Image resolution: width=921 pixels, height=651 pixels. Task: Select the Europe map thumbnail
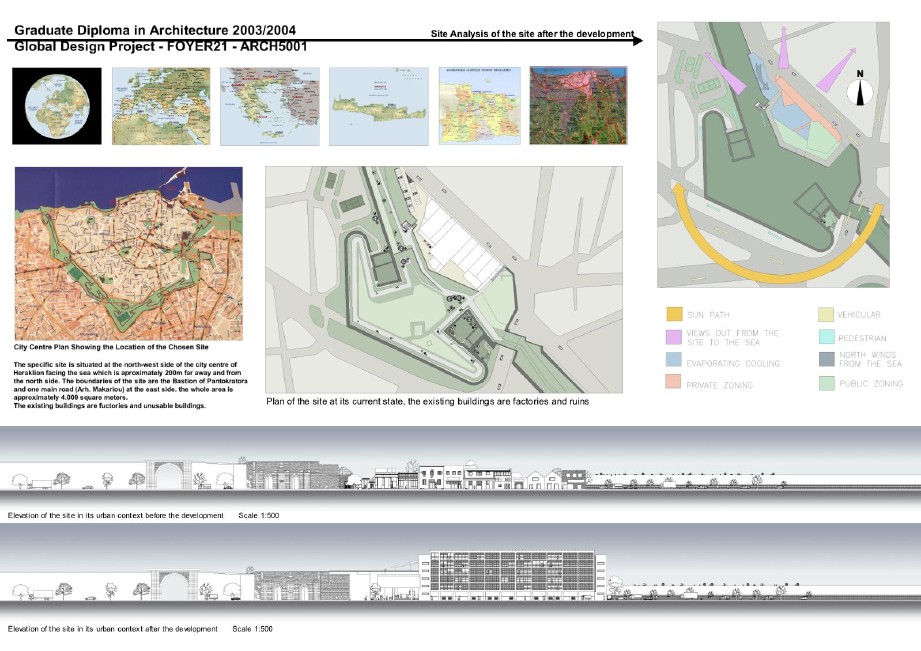coord(160,107)
